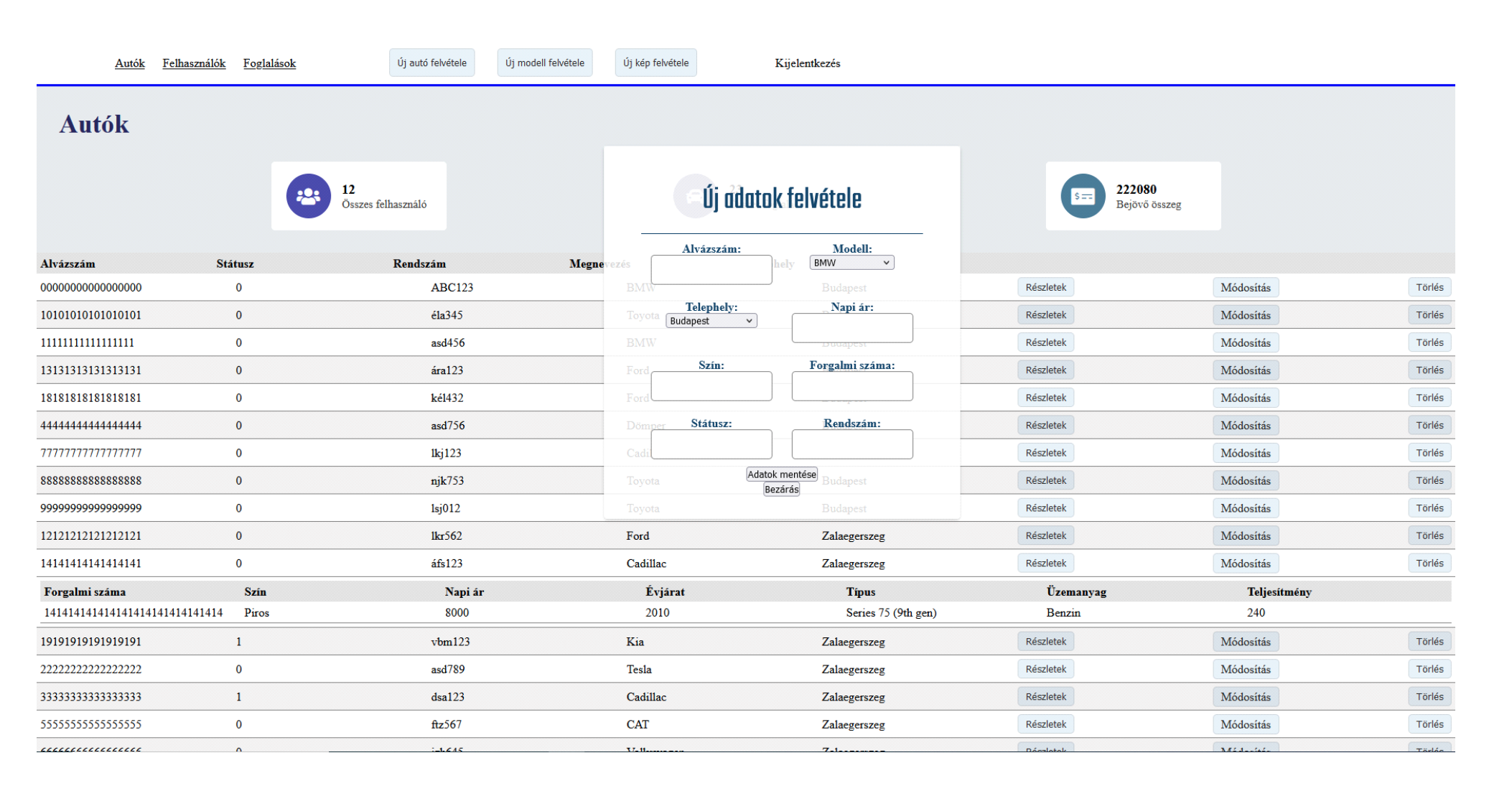Click the Új kép felvétele button

[655, 62]
